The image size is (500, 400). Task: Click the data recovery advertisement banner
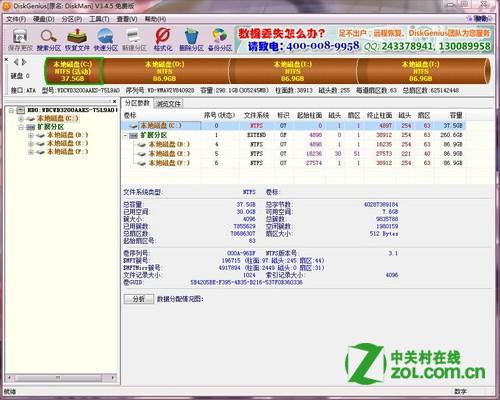tap(364, 40)
